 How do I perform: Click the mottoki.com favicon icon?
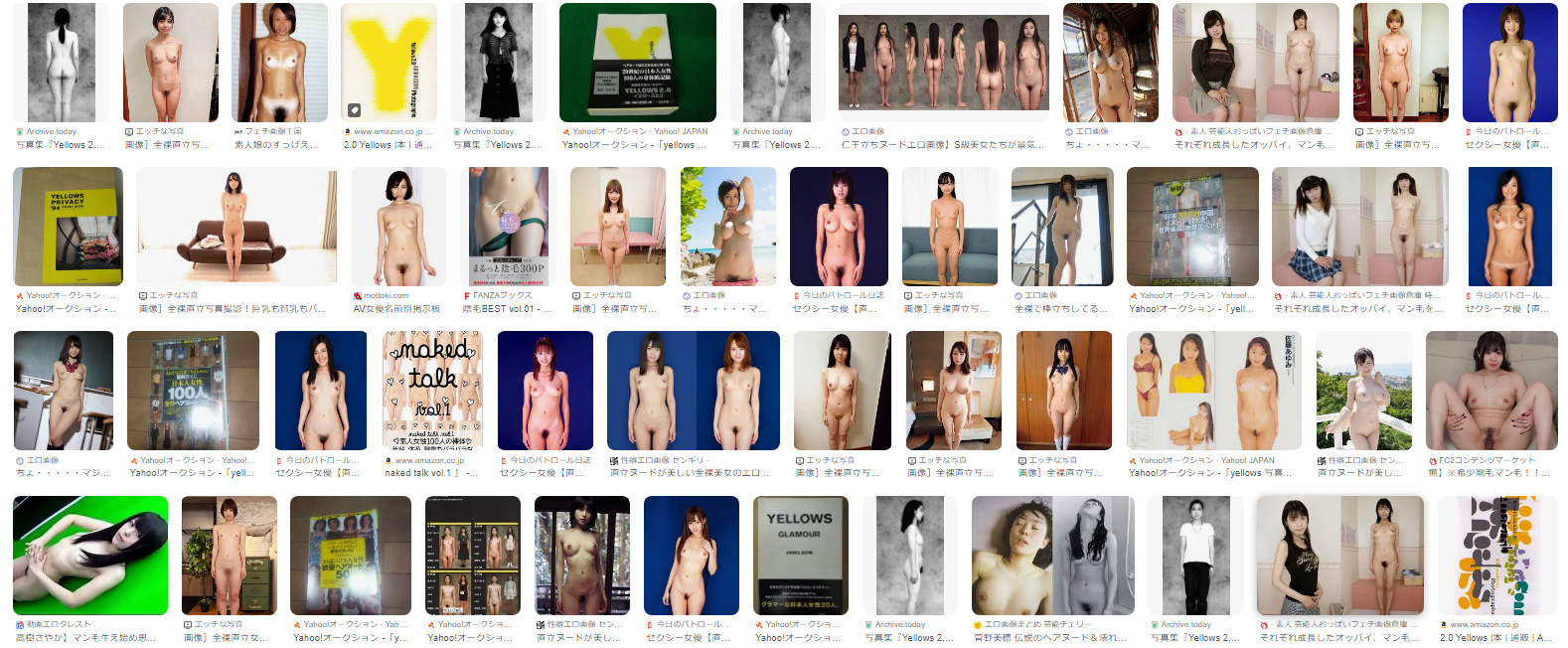[357, 296]
